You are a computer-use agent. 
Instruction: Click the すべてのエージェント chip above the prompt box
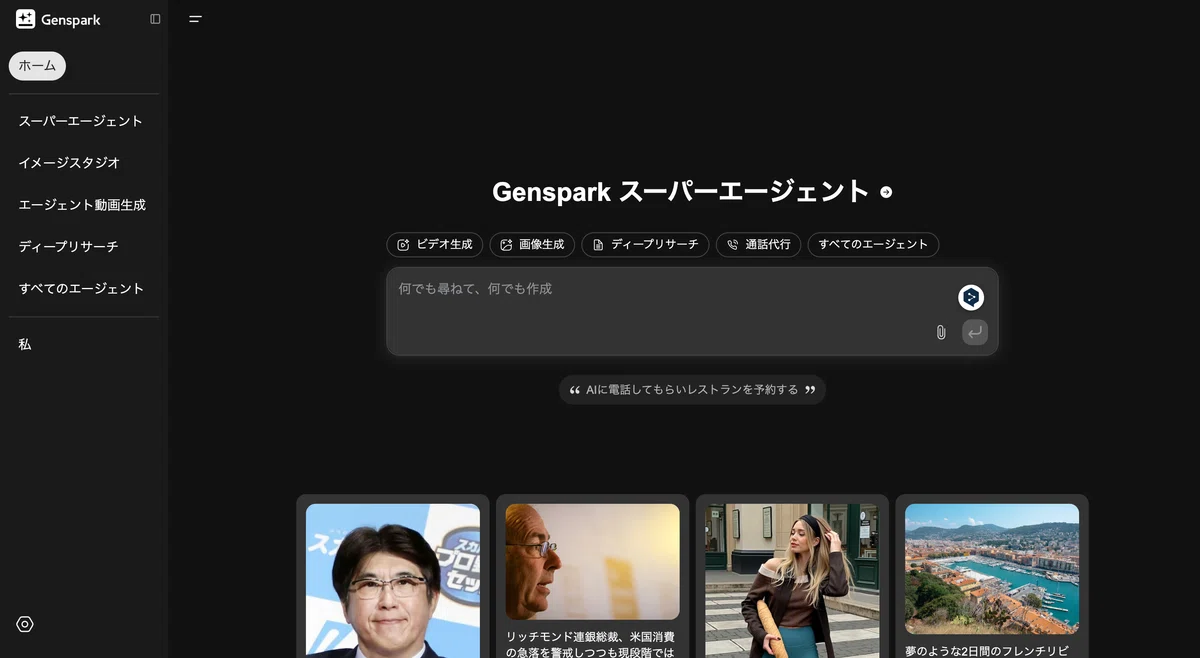(873, 245)
